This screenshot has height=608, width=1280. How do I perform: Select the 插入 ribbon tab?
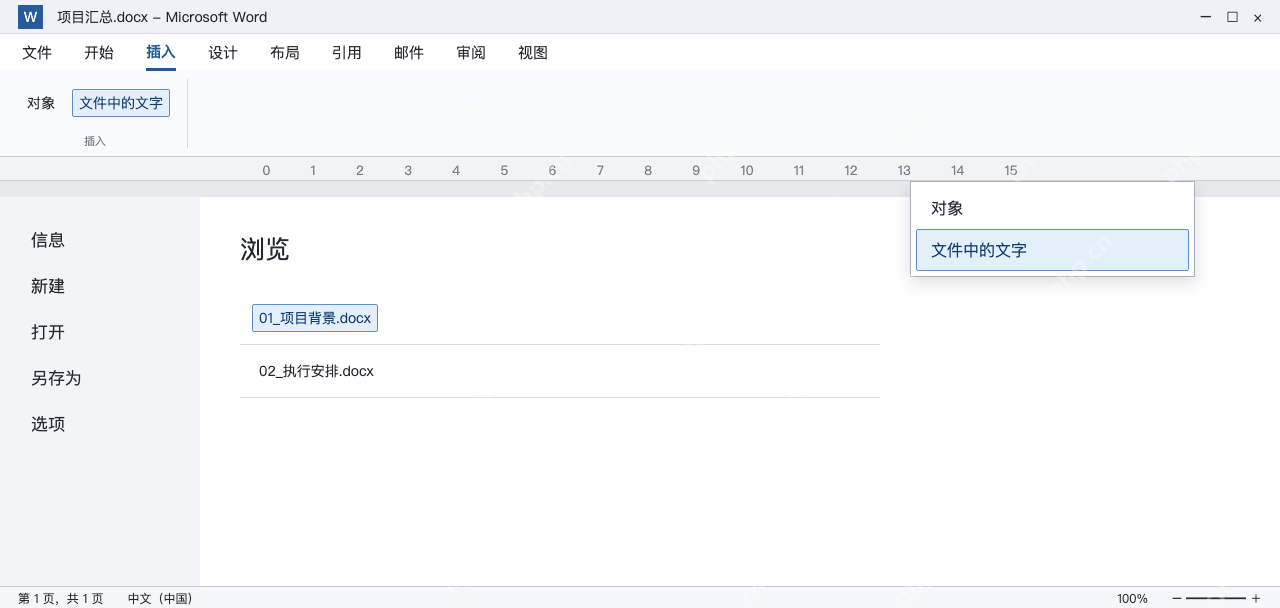click(x=161, y=53)
